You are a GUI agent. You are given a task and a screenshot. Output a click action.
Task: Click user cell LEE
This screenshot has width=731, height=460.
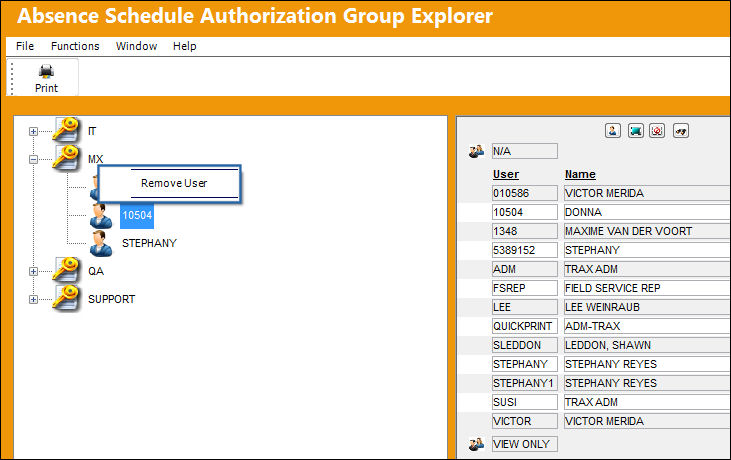point(524,307)
